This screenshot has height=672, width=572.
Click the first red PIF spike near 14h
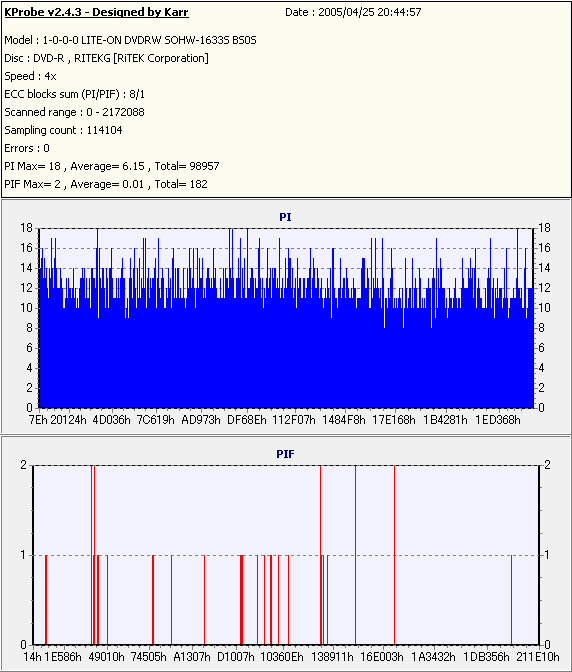pos(46,600)
